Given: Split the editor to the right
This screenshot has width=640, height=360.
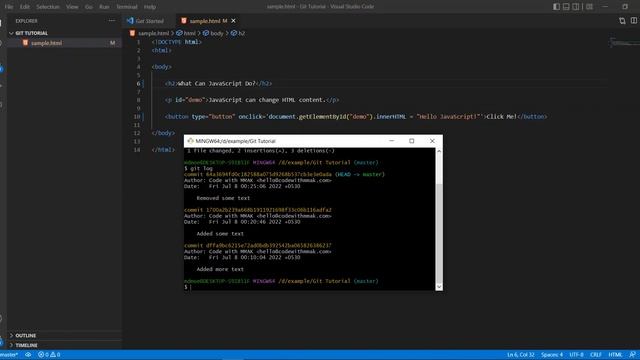Looking at the screenshot, I should point(634,20).
